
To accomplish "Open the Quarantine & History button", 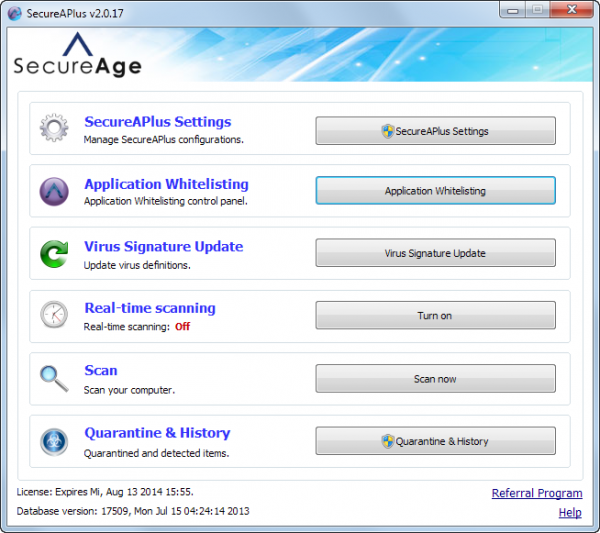I will tap(435, 441).
